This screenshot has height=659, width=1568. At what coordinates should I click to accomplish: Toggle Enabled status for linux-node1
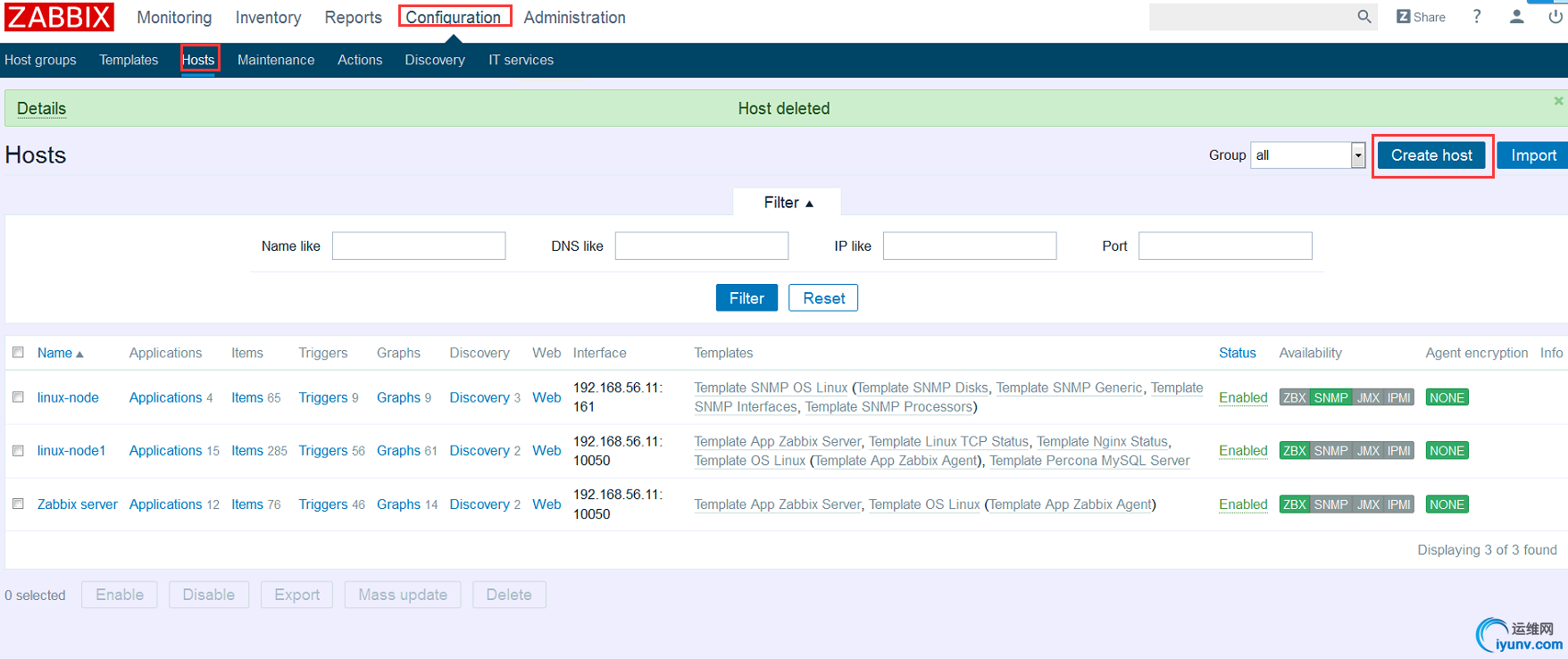[1243, 451]
